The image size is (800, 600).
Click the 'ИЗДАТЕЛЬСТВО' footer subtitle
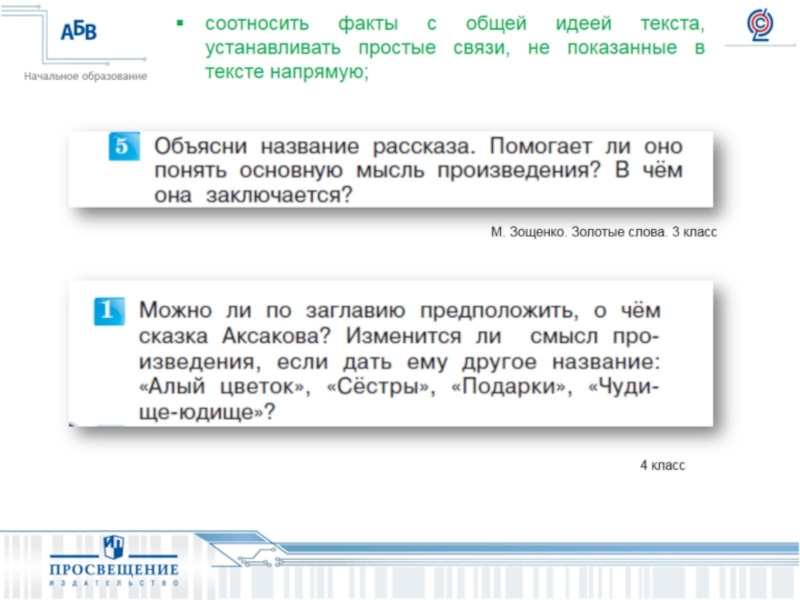(x=114, y=583)
